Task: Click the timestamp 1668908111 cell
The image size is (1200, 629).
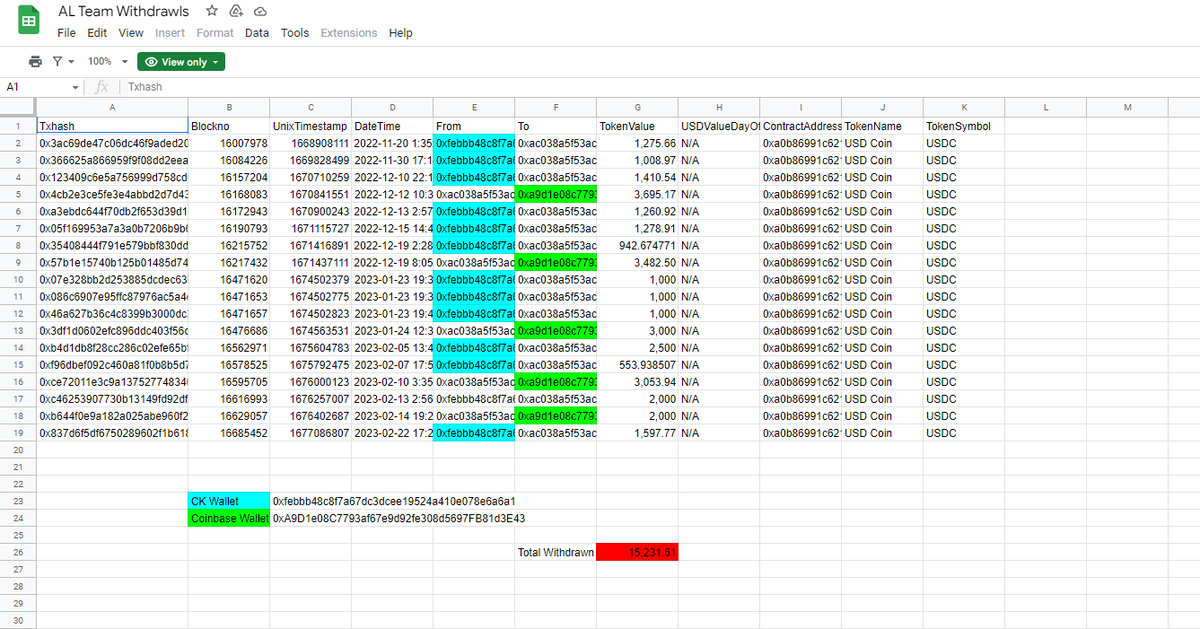Action: coord(311,144)
